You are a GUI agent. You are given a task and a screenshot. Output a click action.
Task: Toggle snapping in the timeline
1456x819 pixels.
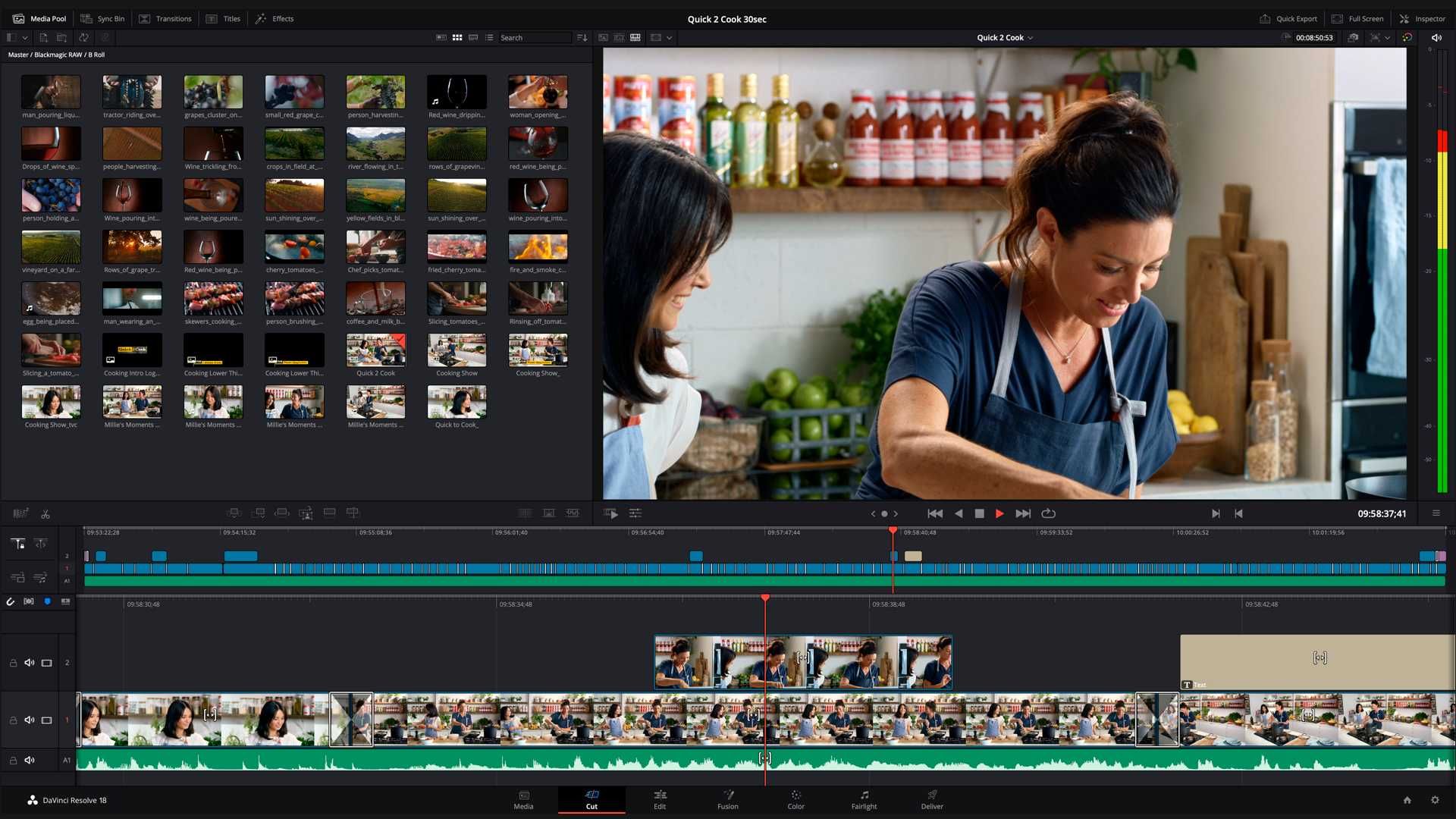10,601
